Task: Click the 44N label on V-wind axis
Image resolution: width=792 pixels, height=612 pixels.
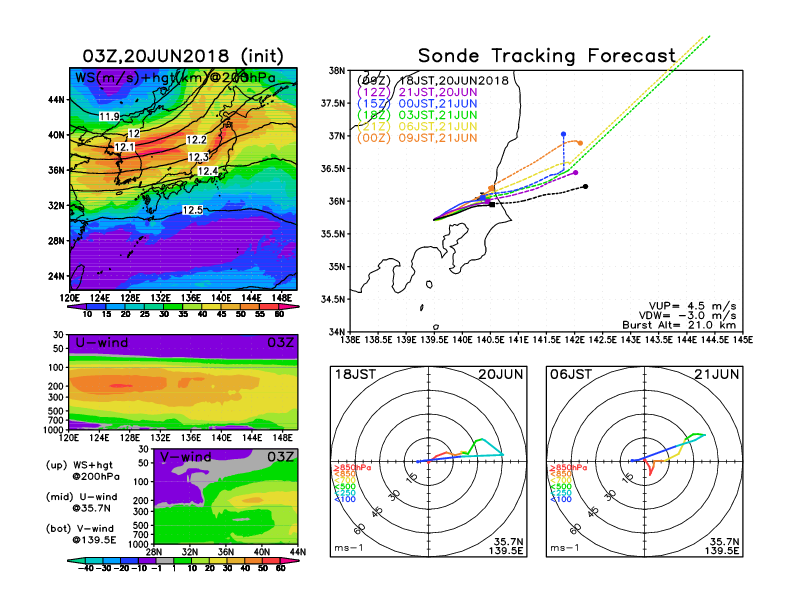Action: (298, 552)
